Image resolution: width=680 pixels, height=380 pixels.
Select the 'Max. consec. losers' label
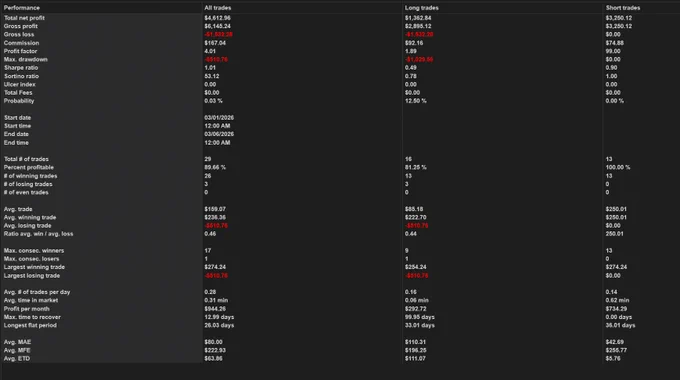31,259
